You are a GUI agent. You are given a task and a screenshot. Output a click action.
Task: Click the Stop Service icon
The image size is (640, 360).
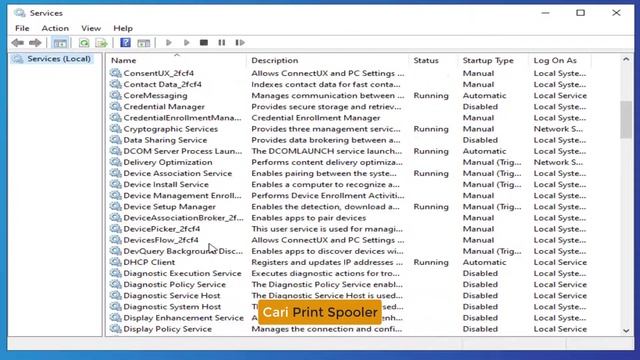coord(204,42)
